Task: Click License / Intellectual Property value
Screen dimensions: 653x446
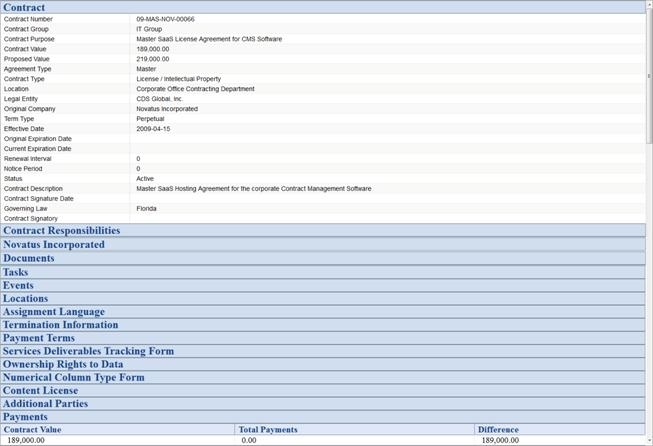Action: 179,79
